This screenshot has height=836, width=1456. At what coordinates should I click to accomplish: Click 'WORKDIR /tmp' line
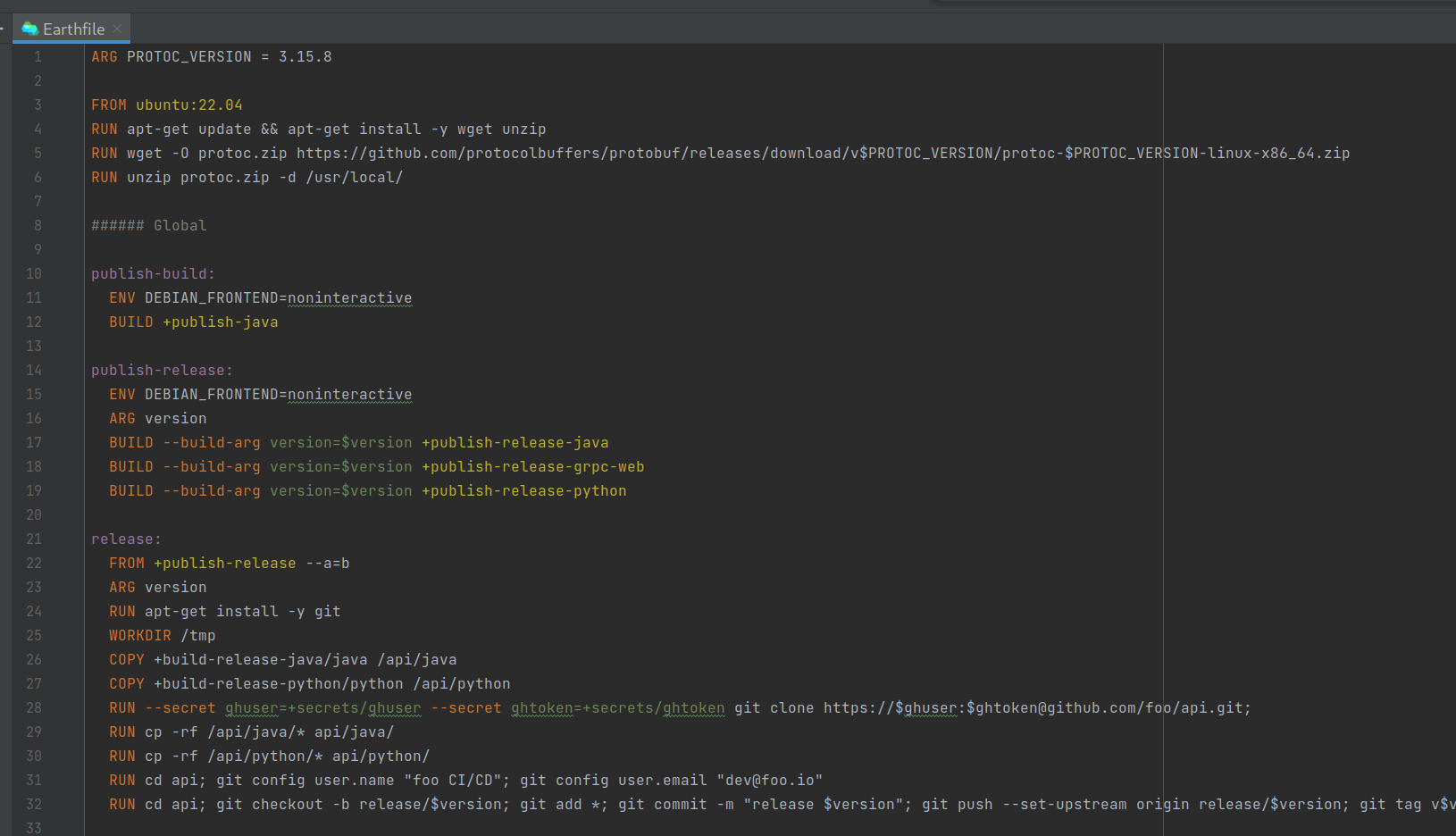[x=163, y=635]
